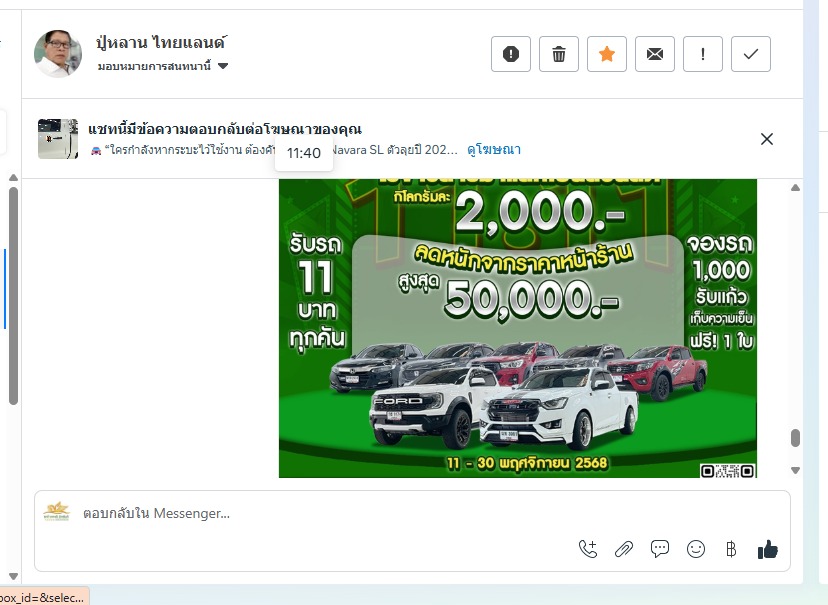Click left panel scrollbar down arrow
The image size is (828, 605).
(x=14, y=576)
